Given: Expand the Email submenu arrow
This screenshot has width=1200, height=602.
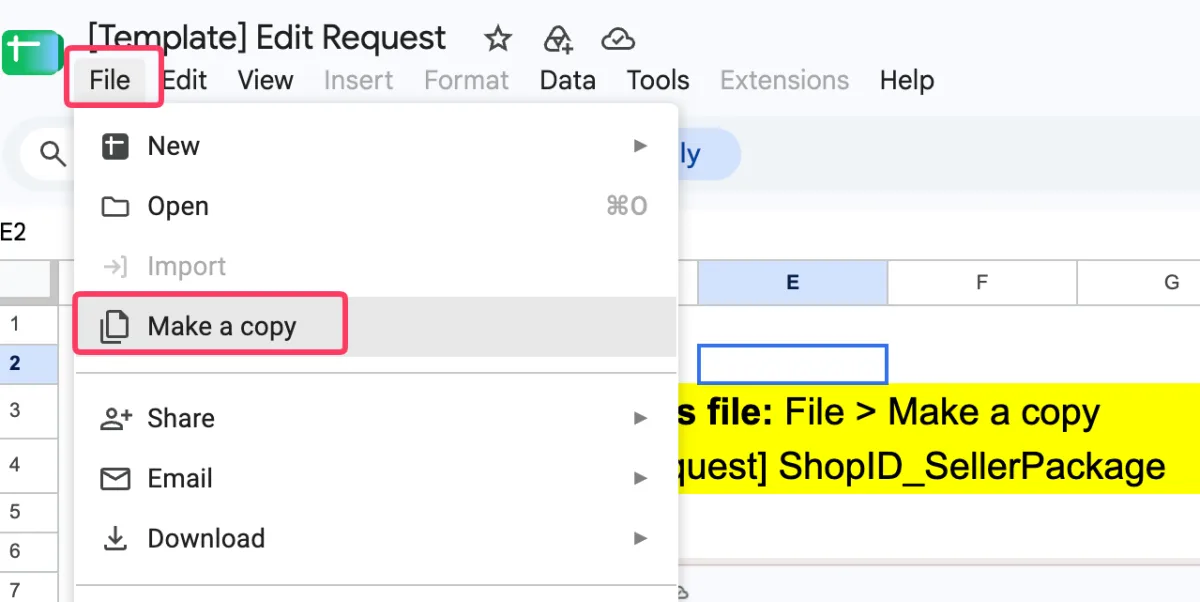Looking at the screenshot, I should 641,479.
